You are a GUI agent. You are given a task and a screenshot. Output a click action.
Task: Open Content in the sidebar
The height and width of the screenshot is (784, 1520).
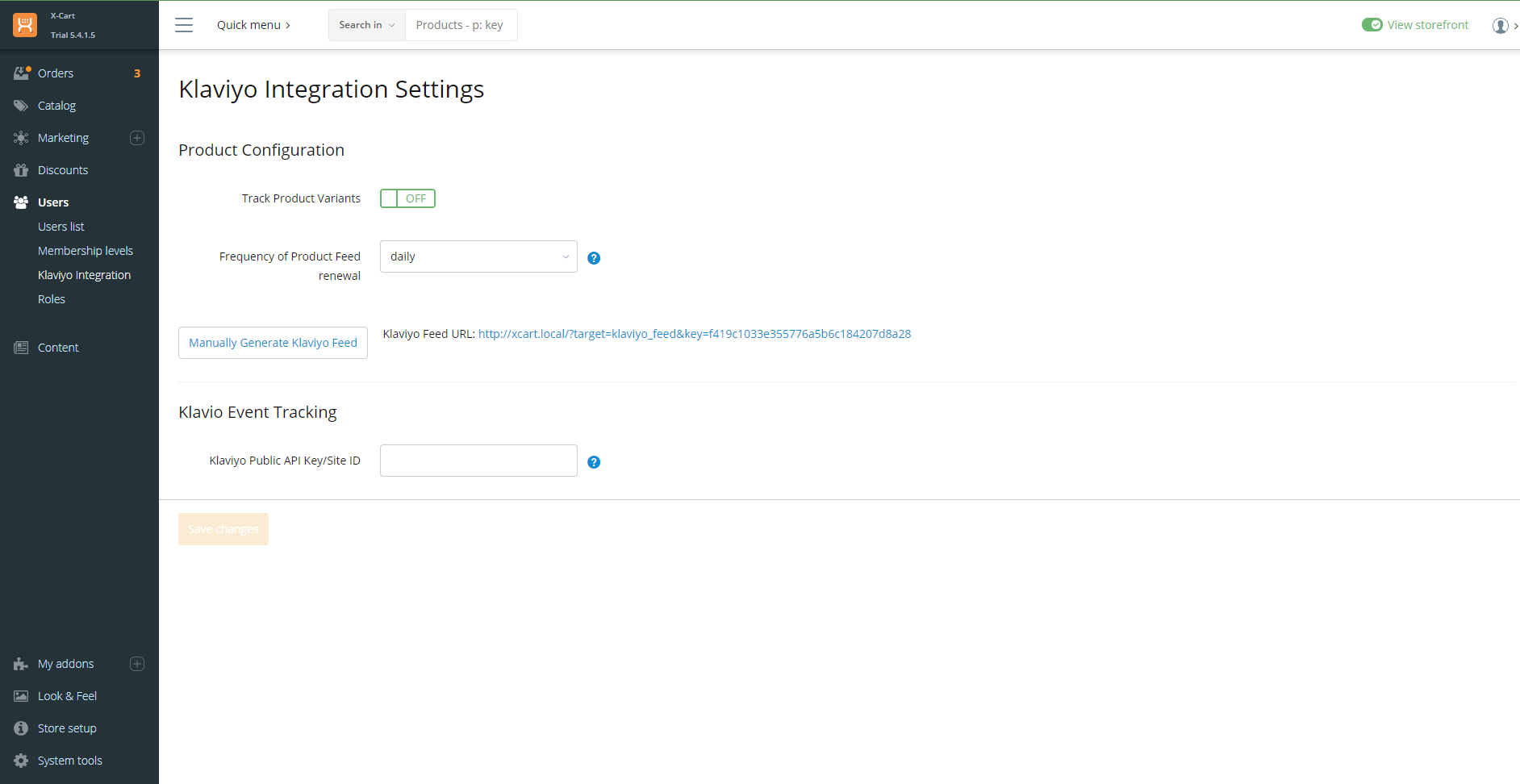pyautogui.click(x=58, y=348)
